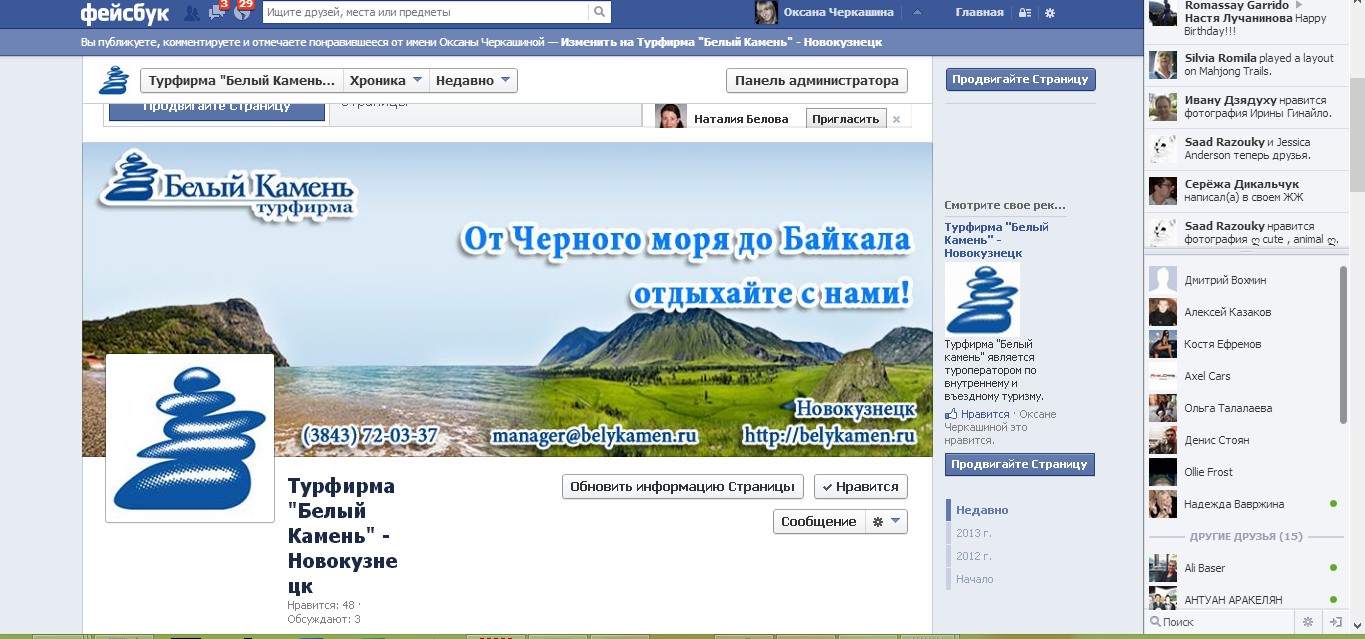Click page logo icon beside page name dropdown
Screen dimensions: 1365x639
click(114, 81)
